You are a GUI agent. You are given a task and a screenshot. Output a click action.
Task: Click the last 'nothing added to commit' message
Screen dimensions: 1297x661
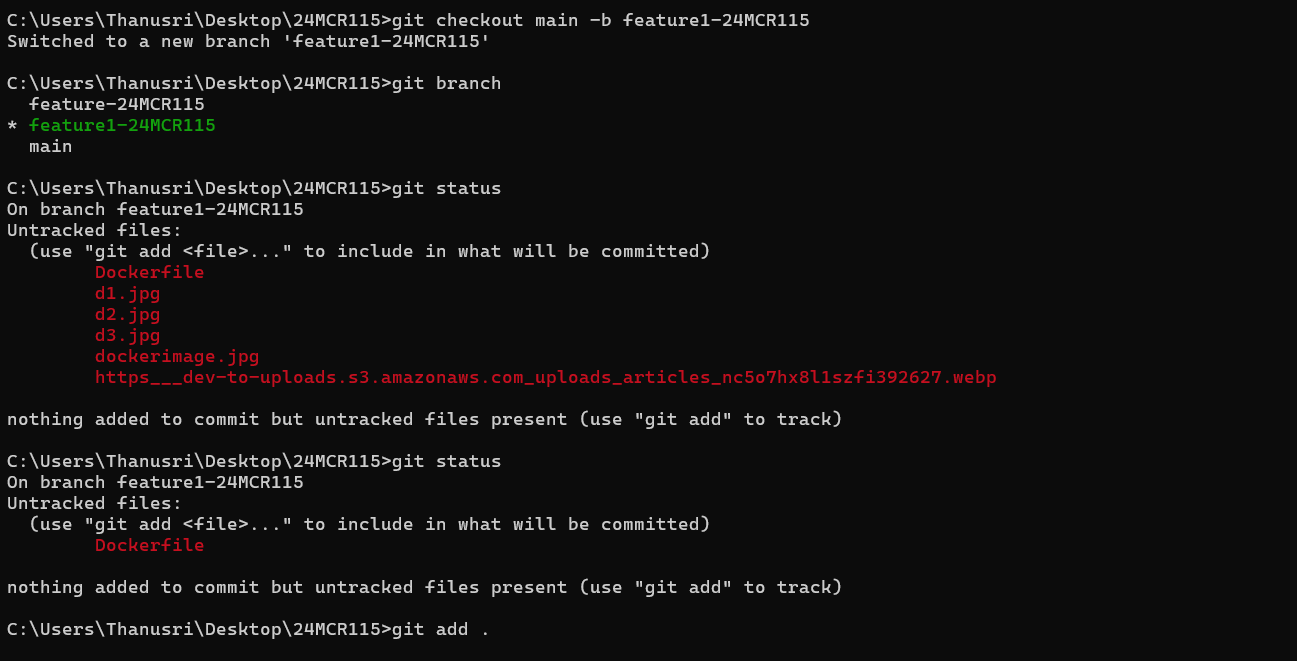tap(425, 587)
